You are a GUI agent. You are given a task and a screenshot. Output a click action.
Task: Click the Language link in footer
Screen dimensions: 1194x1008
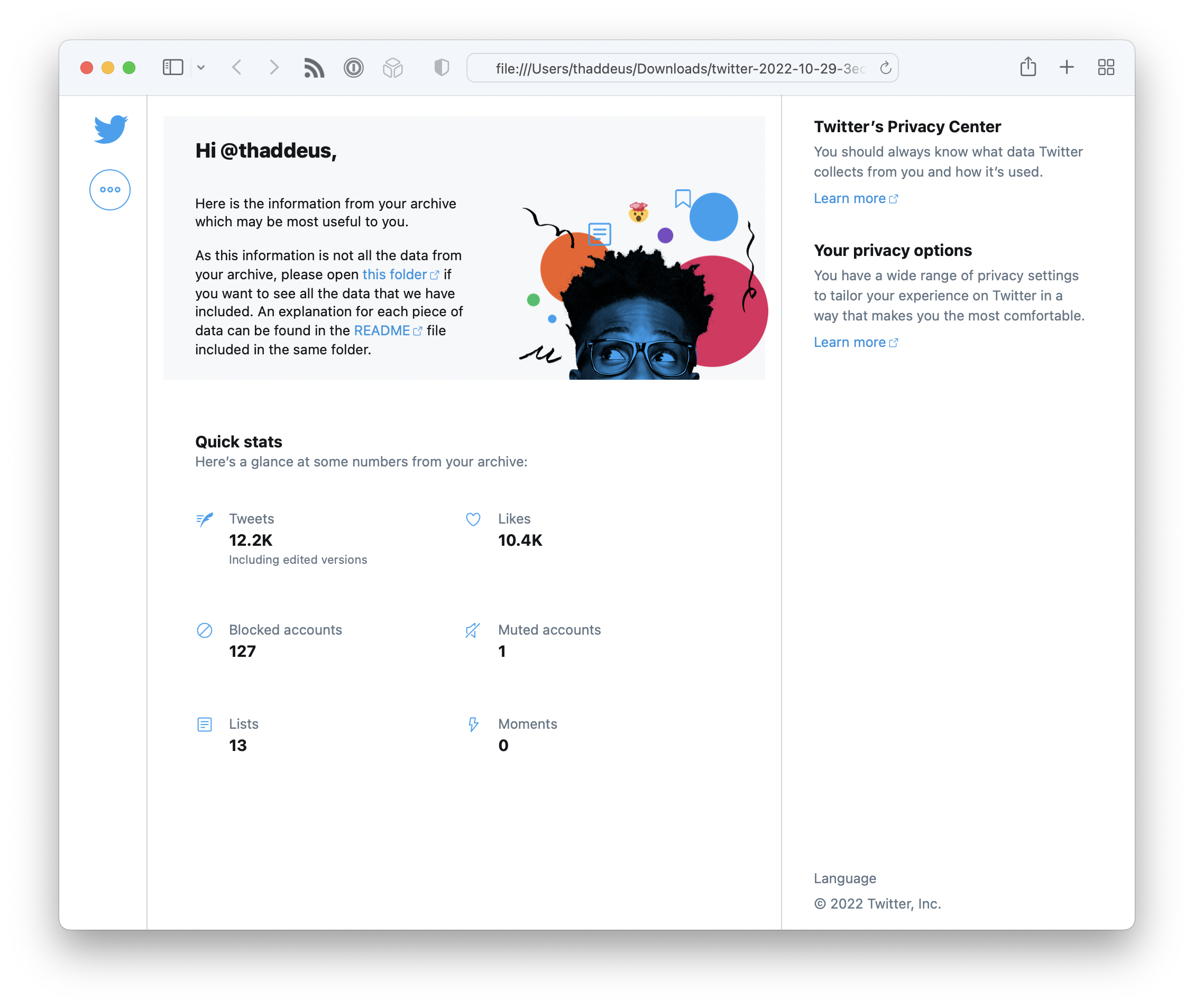[844, 878]
